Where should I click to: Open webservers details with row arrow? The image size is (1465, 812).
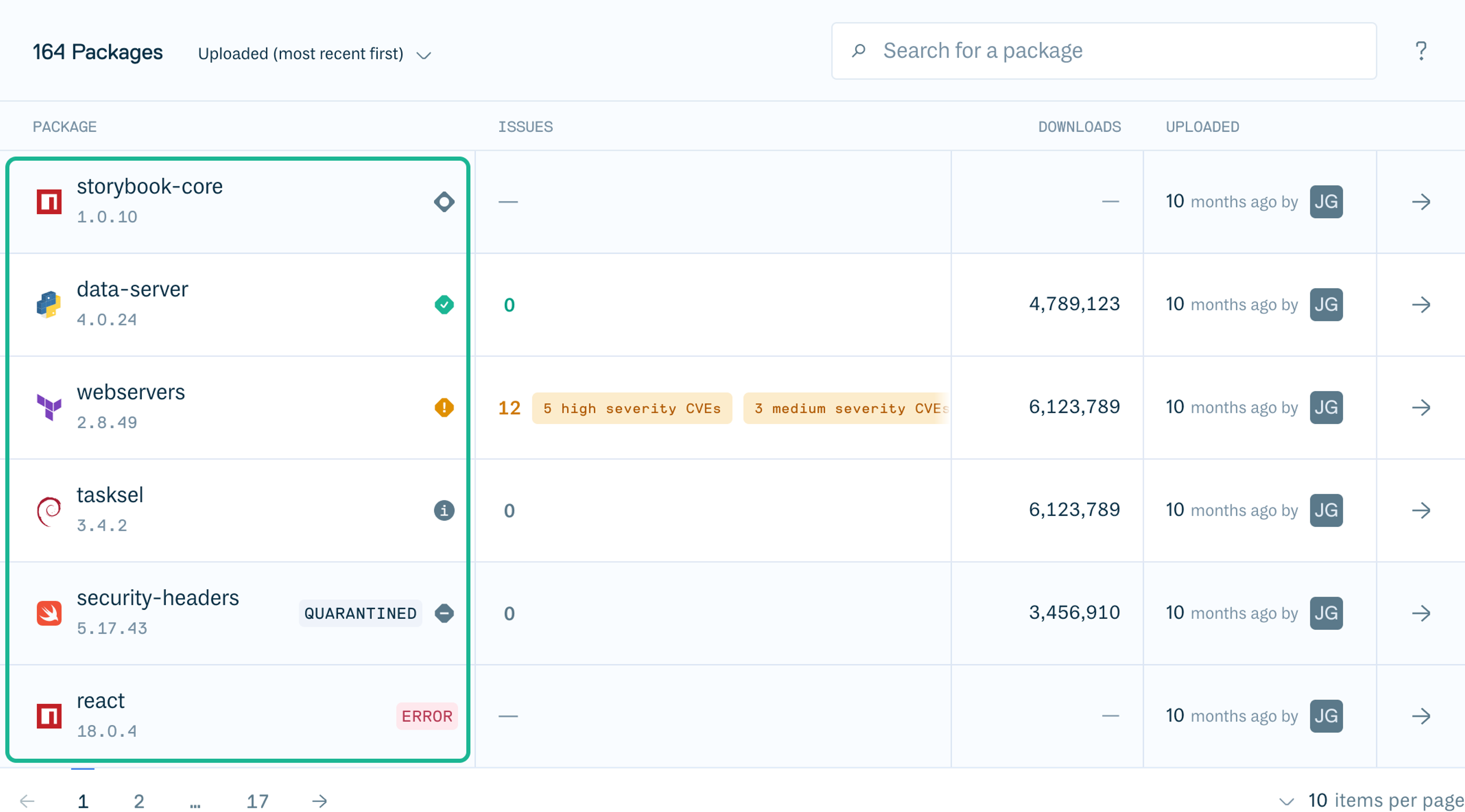(1421, 408)
